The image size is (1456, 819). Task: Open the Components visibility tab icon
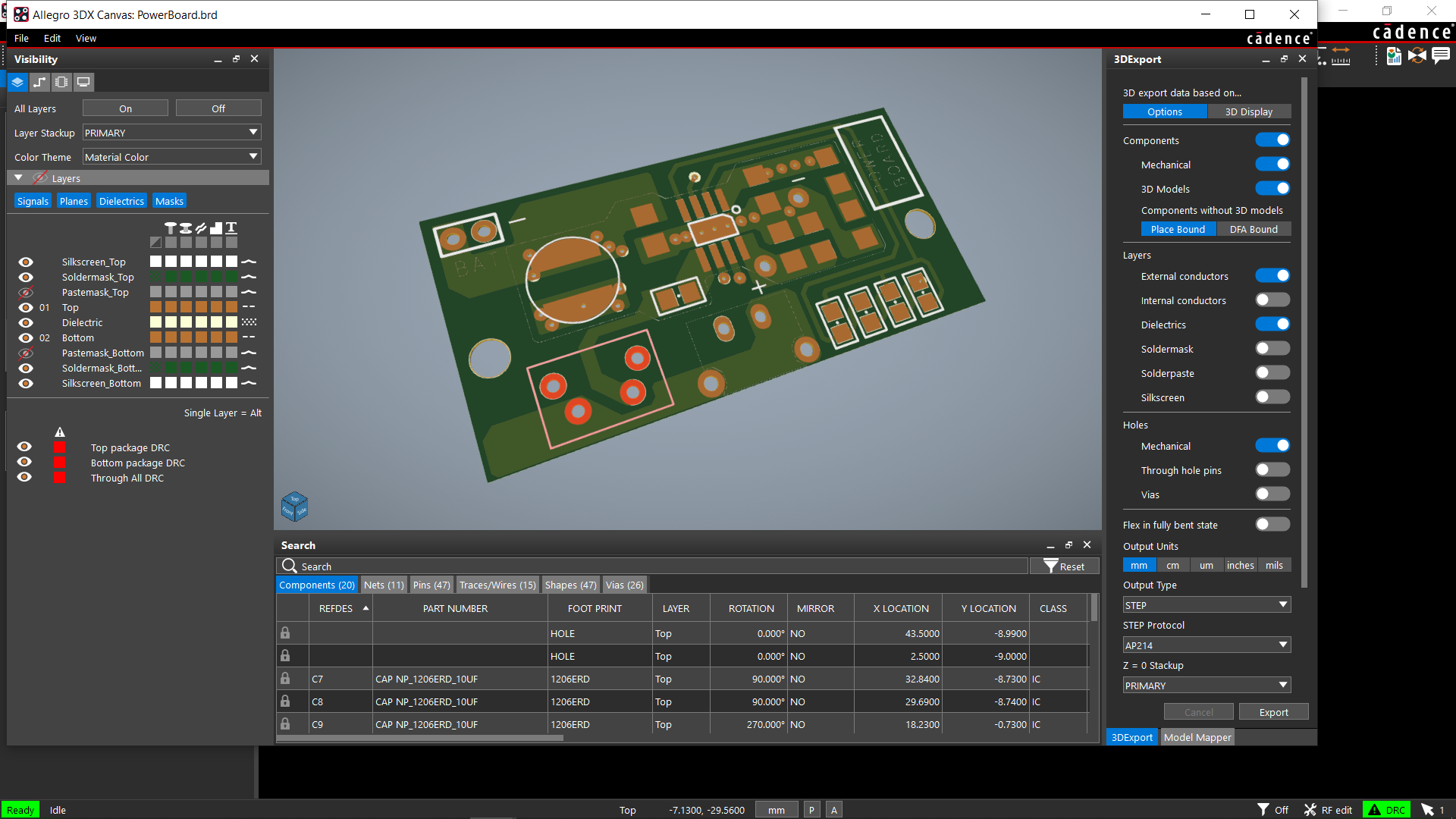61,82
